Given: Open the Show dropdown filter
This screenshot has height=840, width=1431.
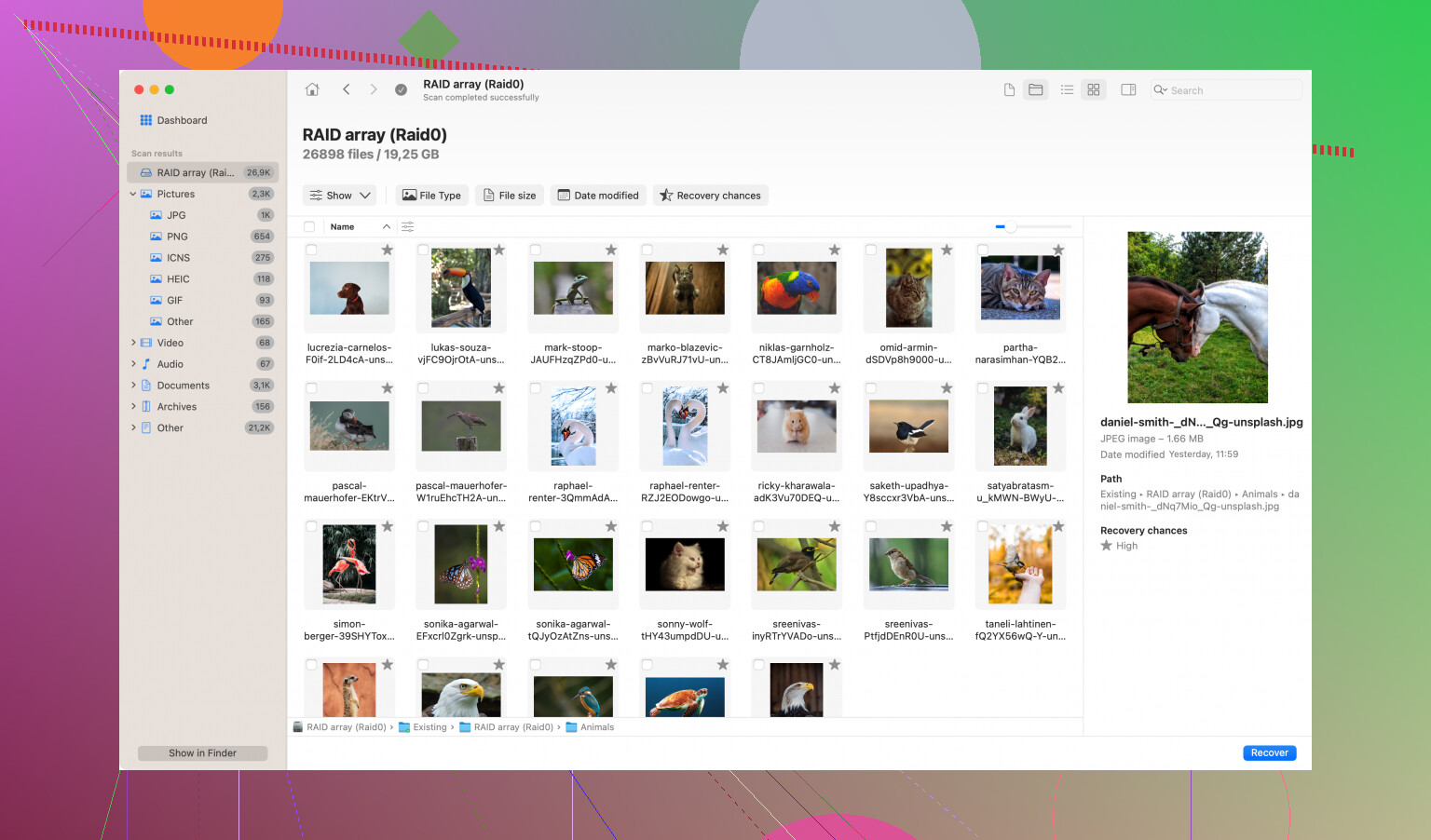Looking at the screenshot, I should pyautogui.click(x=340, y=196).
